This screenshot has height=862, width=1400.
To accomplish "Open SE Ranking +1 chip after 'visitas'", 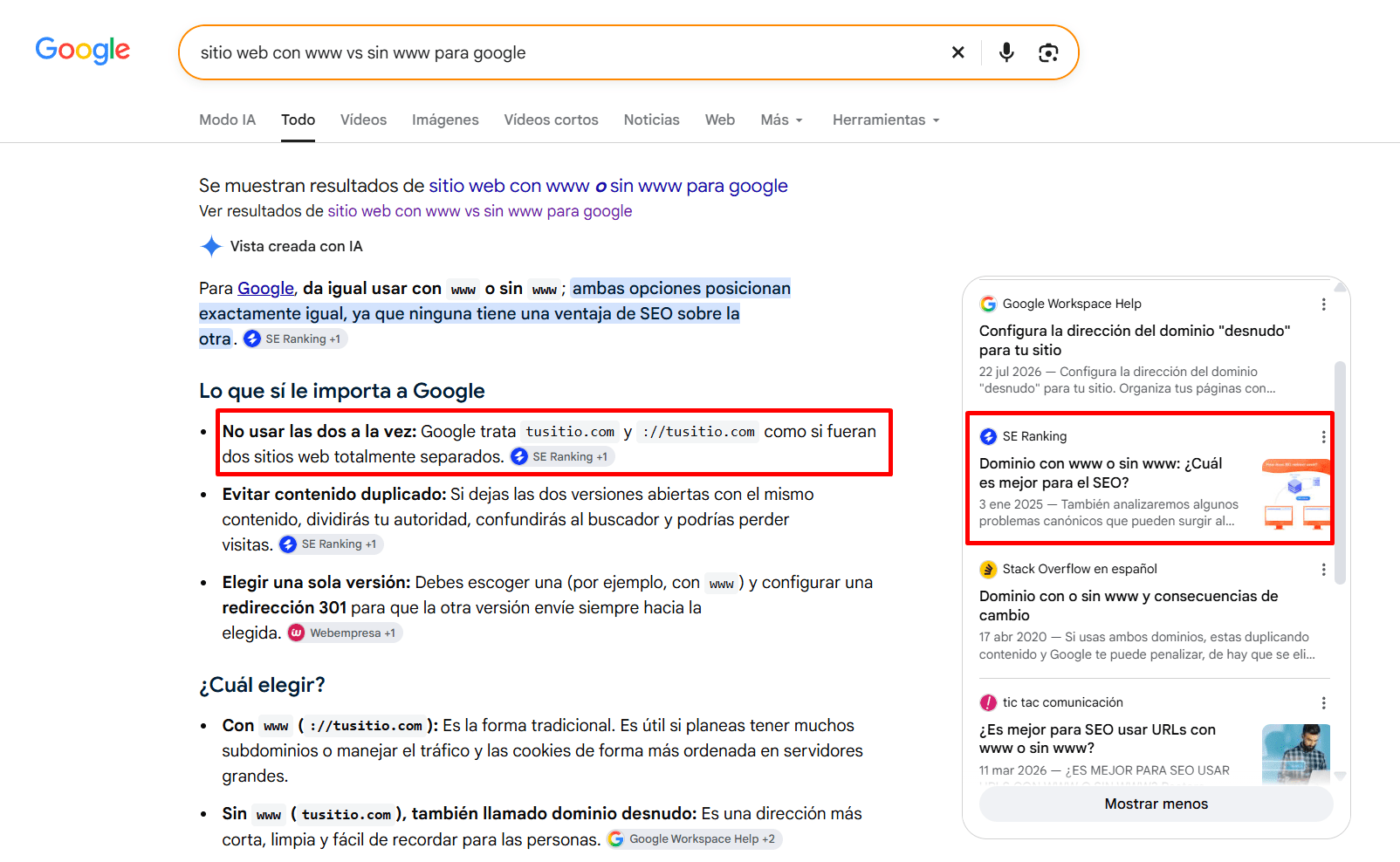I will click(x=330, y=544).
